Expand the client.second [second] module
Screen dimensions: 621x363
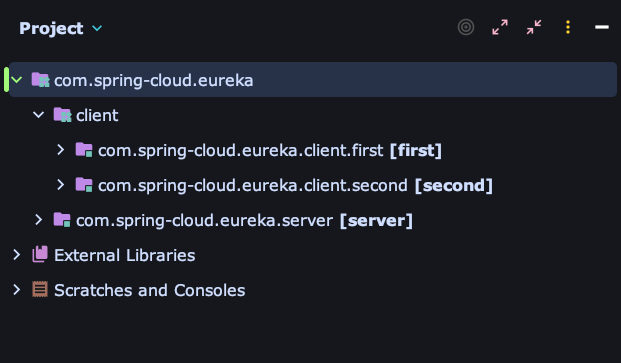(x=60, y=185)
